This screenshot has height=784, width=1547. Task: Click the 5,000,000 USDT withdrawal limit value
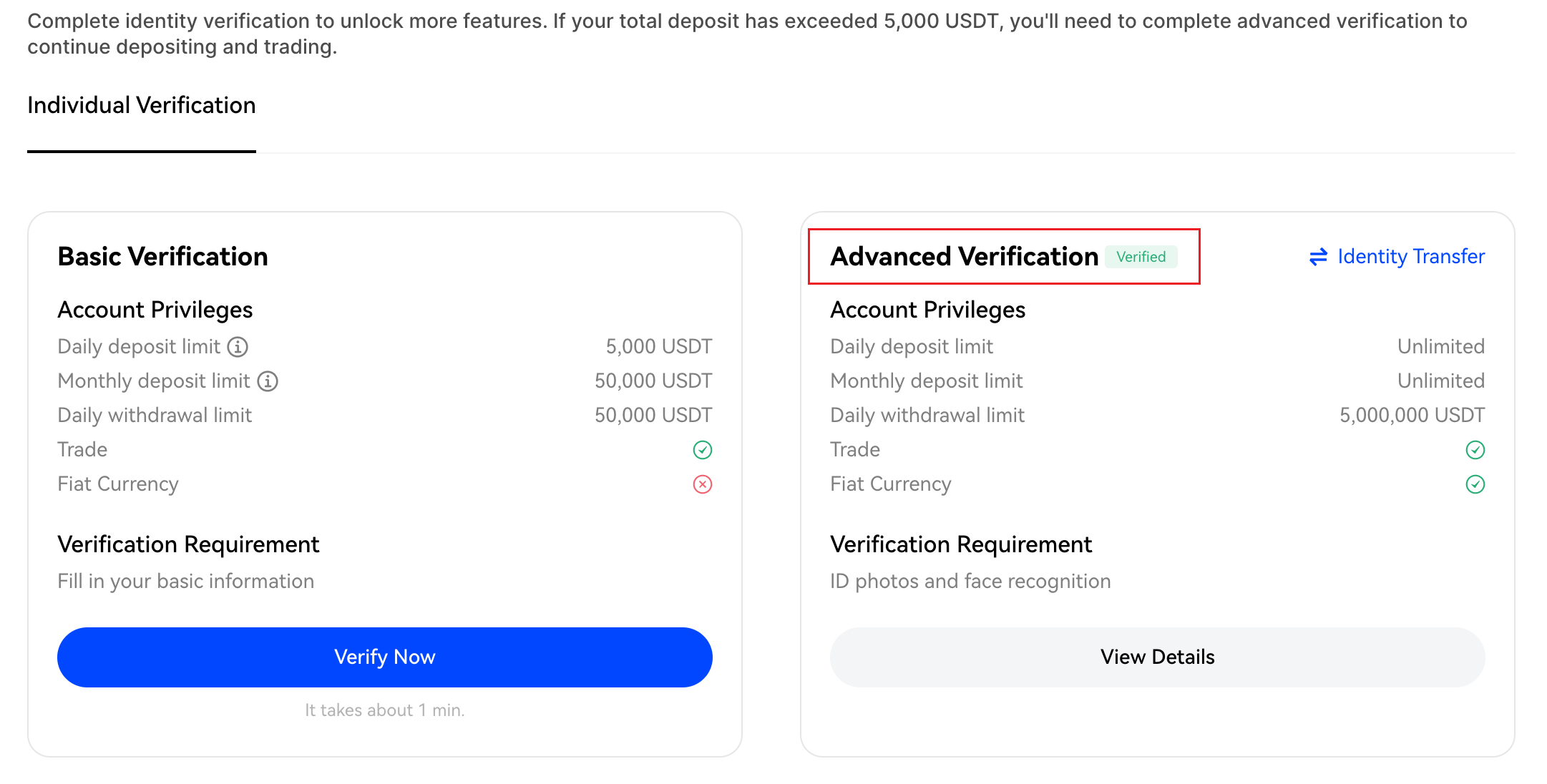click(1412, 416)
